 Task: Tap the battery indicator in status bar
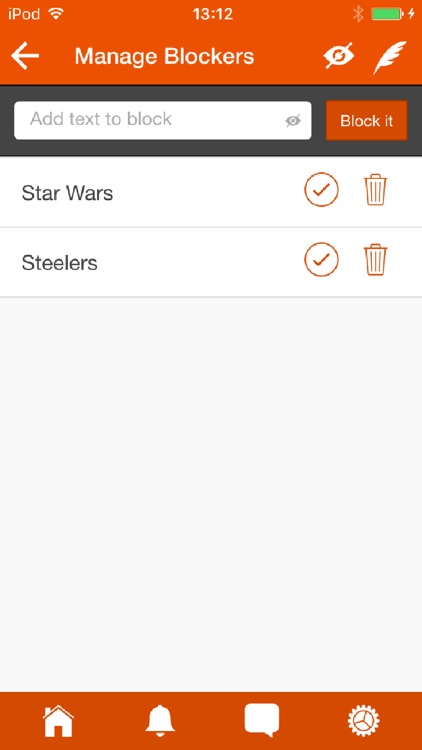click(388, 14)
